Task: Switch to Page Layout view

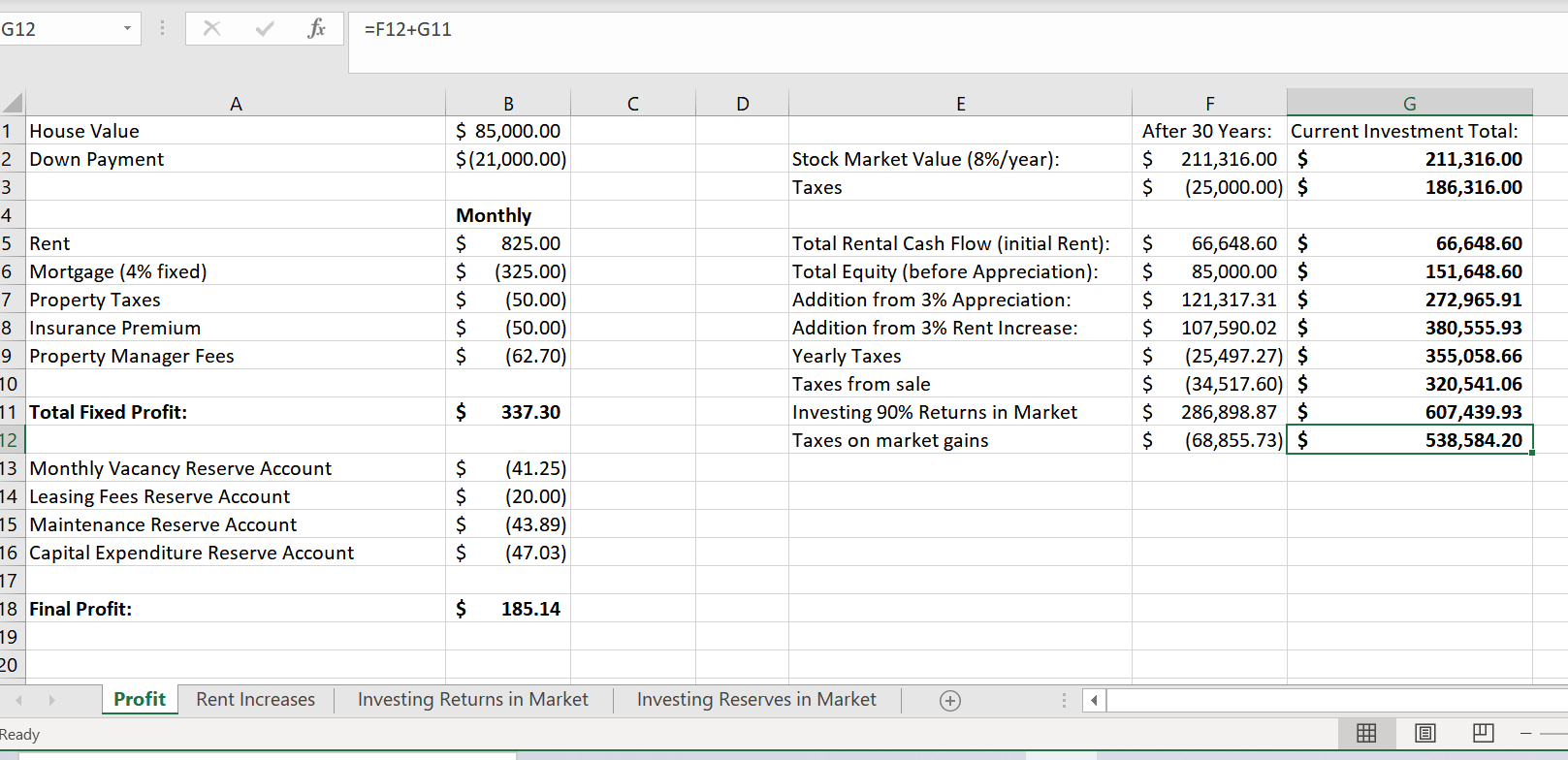Action: coord(1424,733)
